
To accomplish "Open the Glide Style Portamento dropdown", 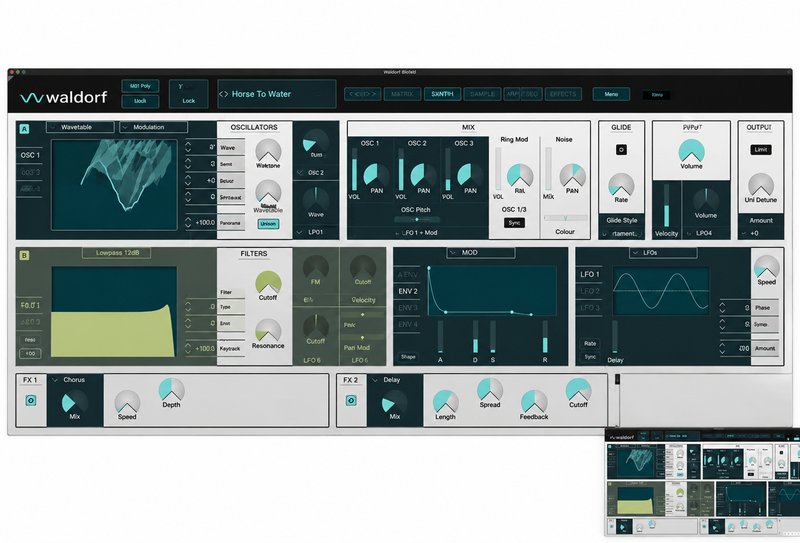I will [x=621, y=234].
